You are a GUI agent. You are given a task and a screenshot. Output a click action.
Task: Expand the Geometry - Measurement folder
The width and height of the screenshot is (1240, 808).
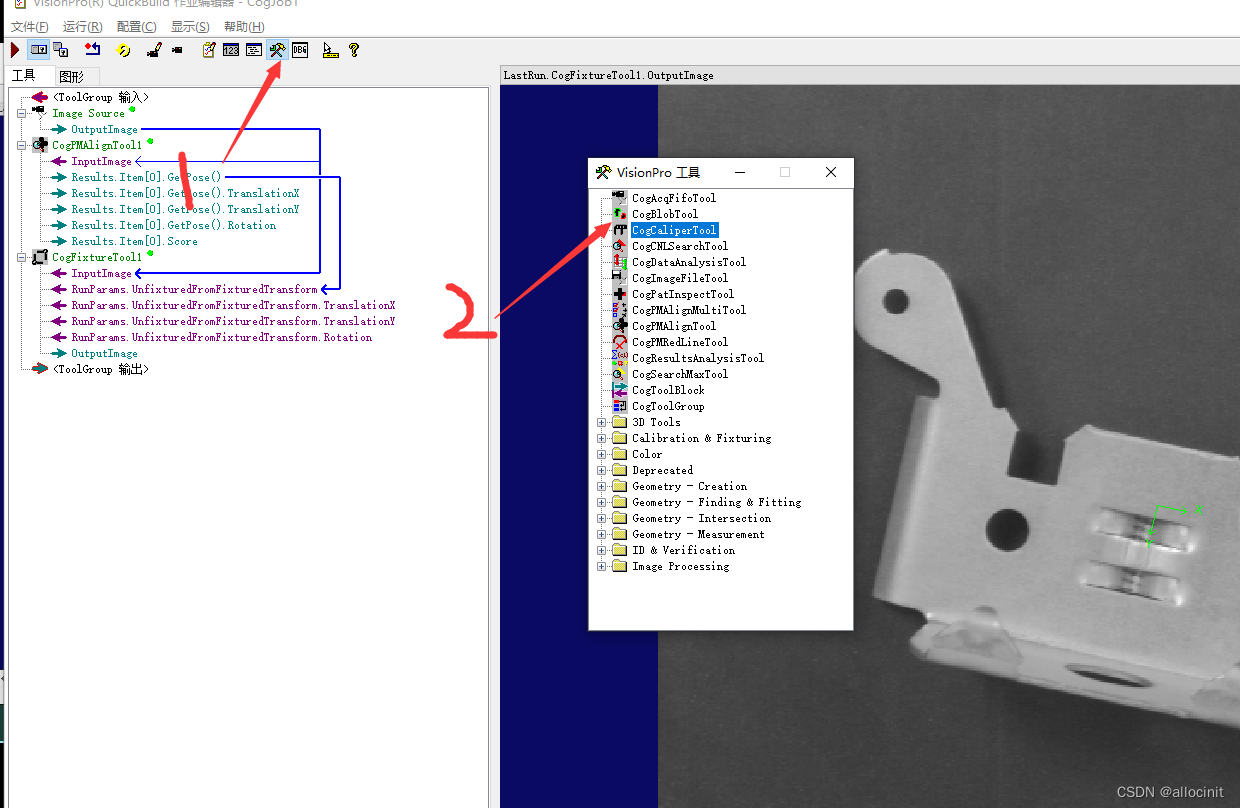[601, 534]
